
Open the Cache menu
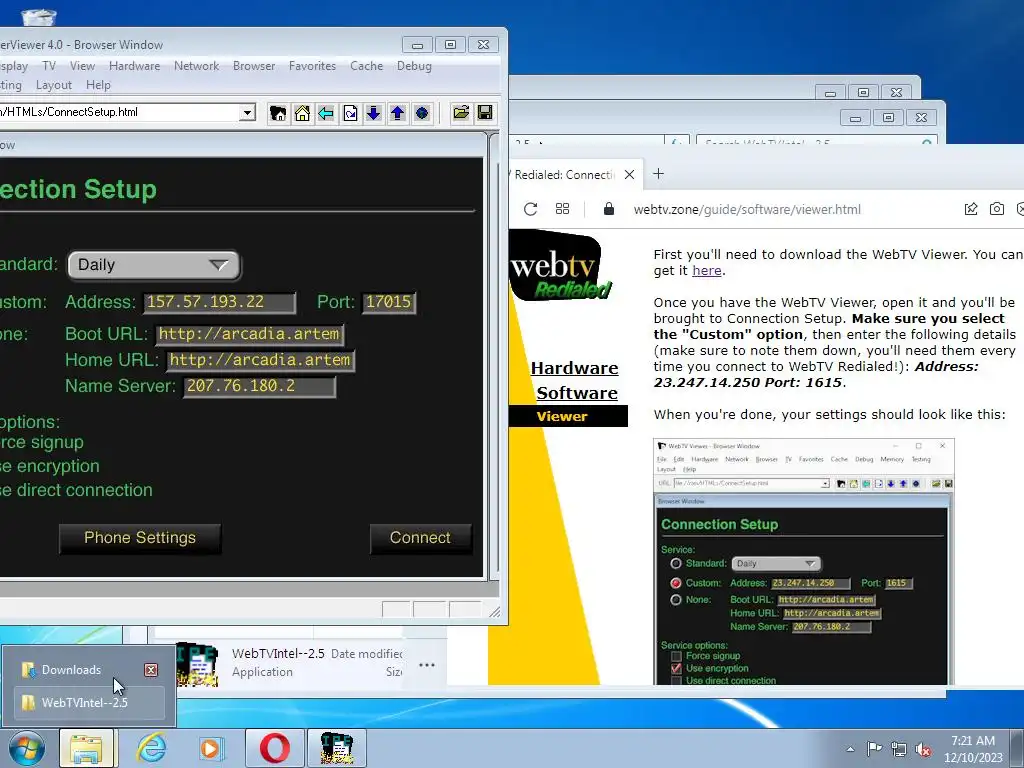366,66
